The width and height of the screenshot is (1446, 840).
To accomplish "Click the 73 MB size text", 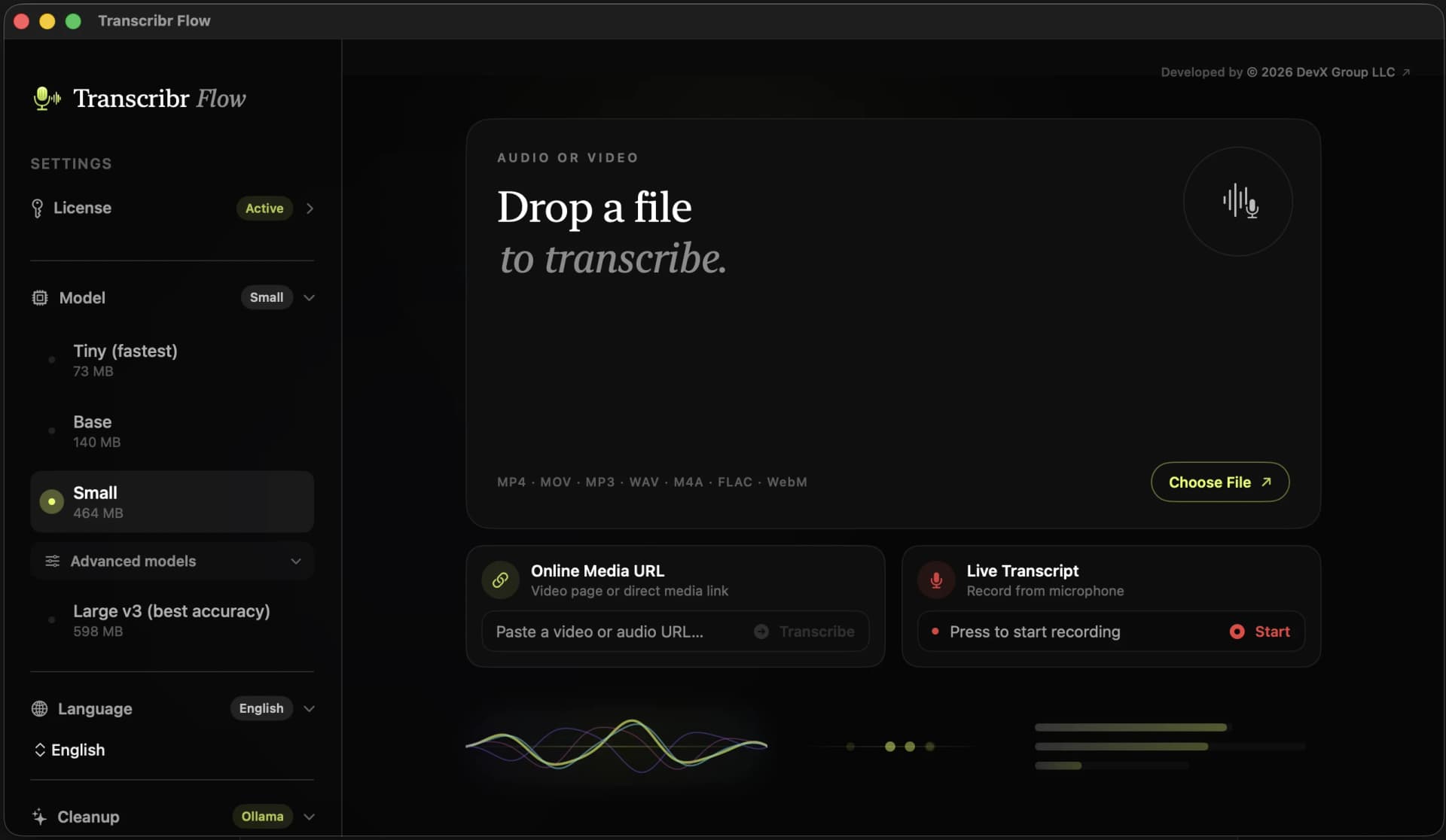I will (x=93, y=371).
